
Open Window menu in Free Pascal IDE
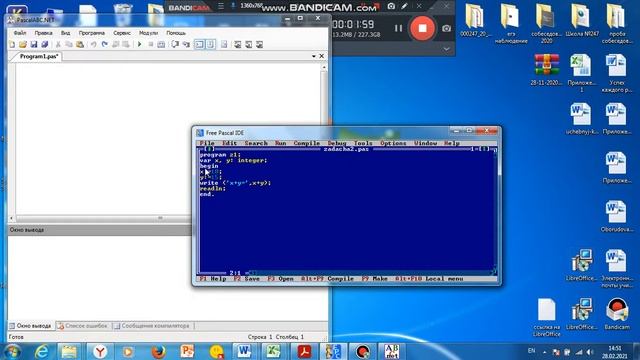click(425, 143)
